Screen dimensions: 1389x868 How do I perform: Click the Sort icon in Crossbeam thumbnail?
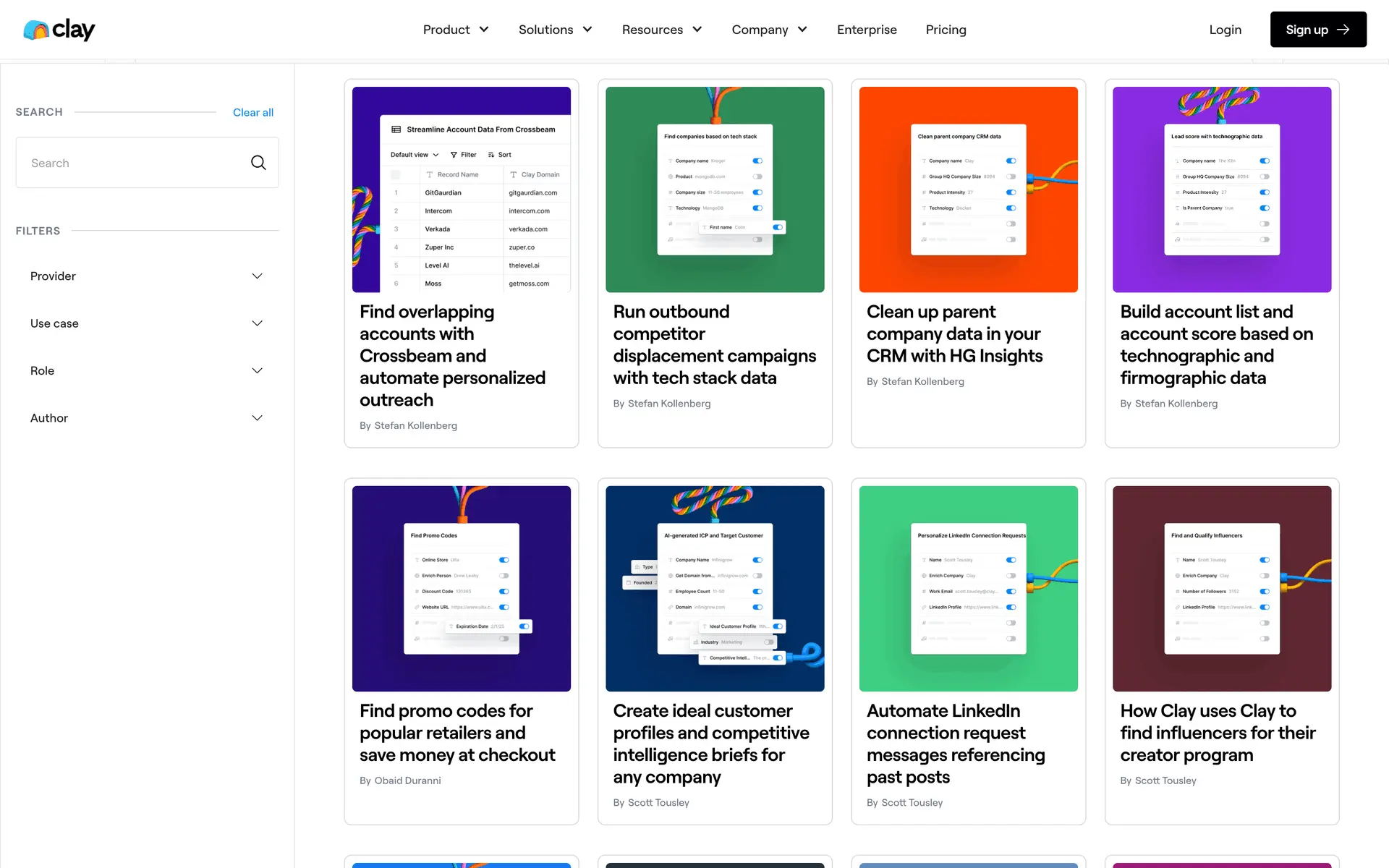[x=491, y=155]
